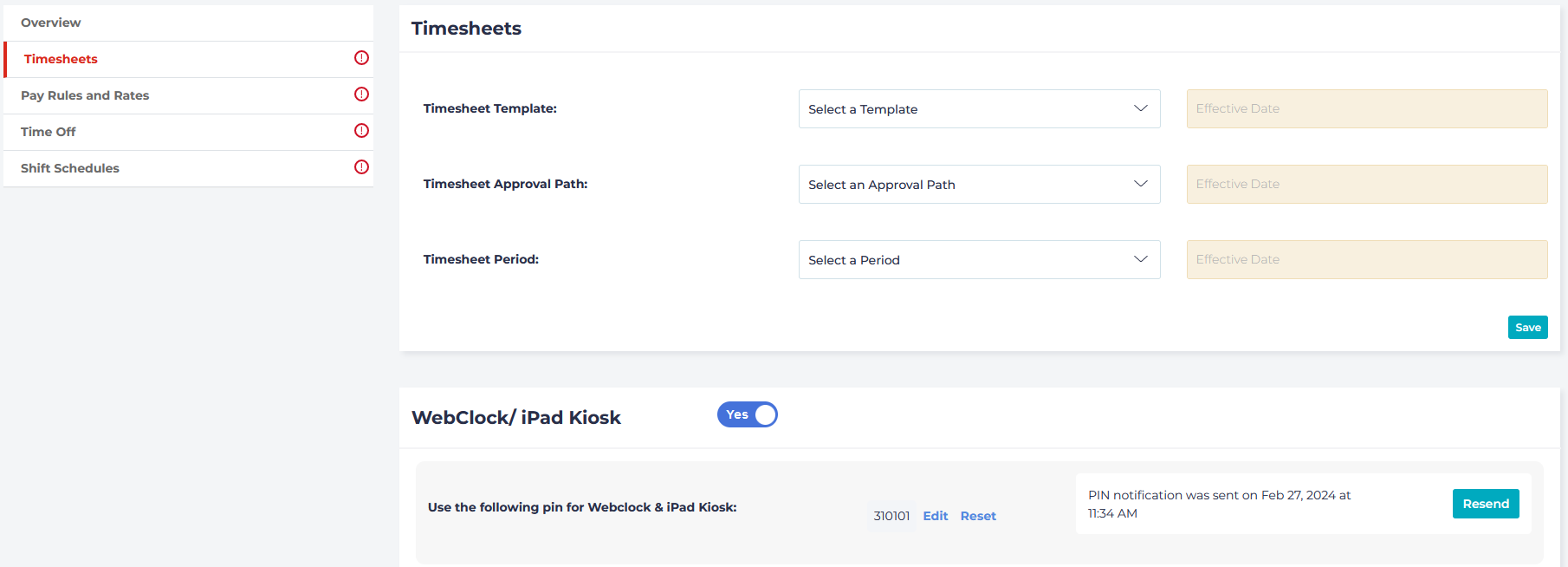This screenshot has width=1568, height=567.
Task: Open the Shift Schedules section
Action: tap(70, 168)
